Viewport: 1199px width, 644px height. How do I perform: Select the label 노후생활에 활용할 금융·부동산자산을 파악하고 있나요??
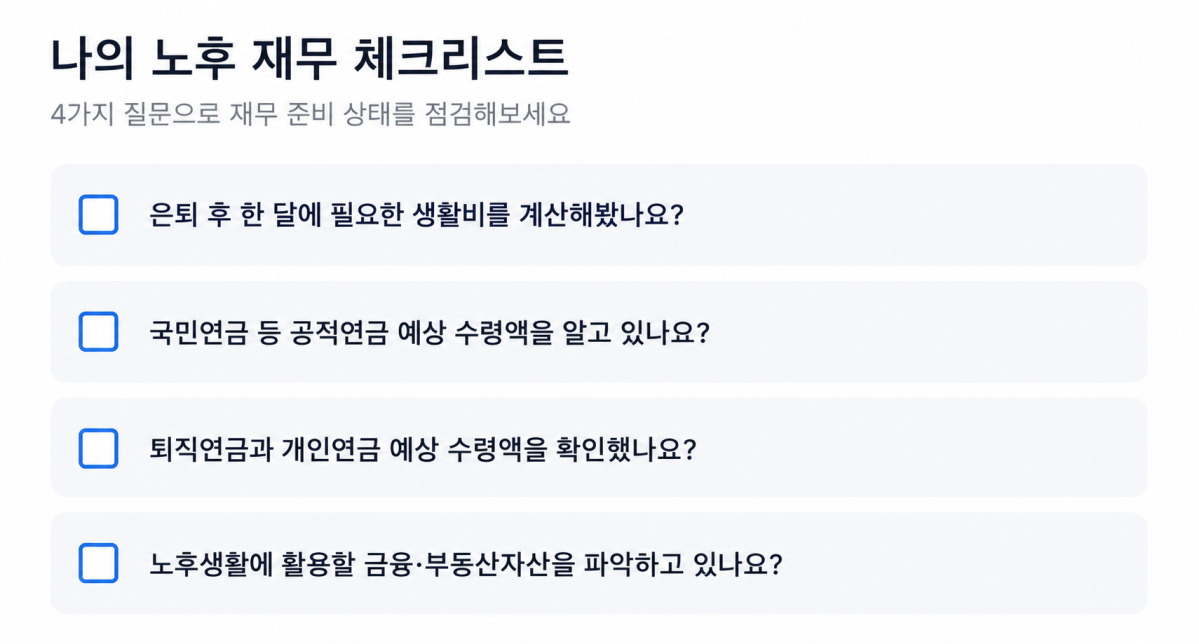(466, 564)
